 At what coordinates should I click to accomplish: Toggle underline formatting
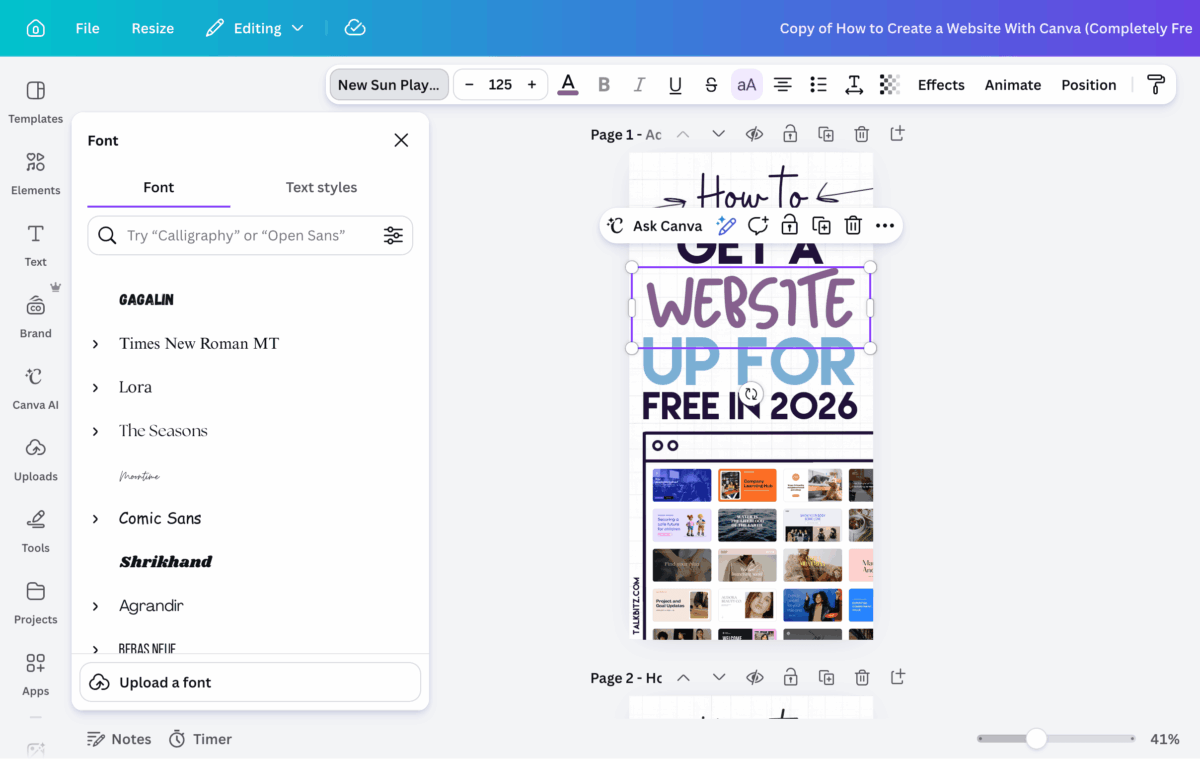coord(675,85)
